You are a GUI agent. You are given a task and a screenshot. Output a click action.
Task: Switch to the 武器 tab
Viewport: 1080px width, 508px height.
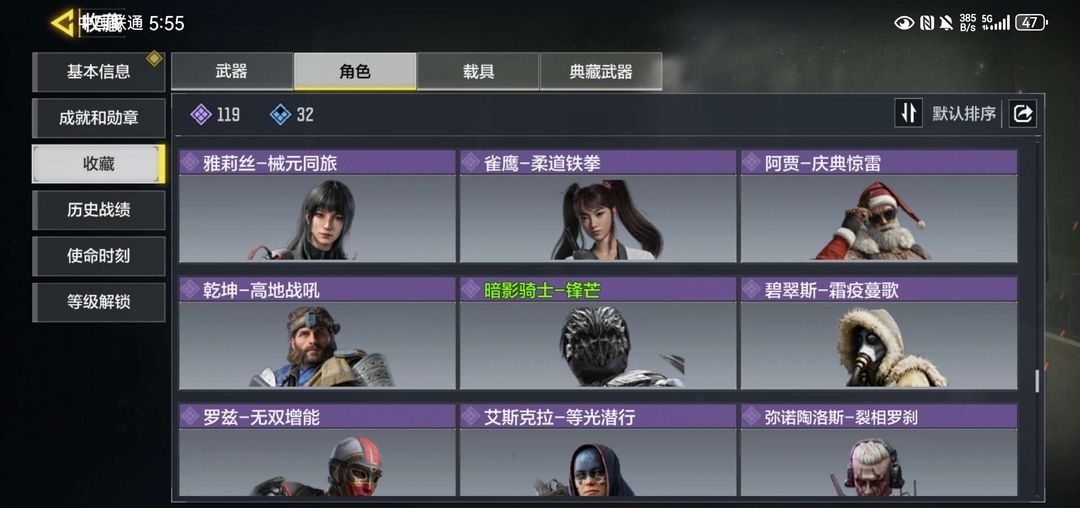pyautogui.click(x=232, y=72)
